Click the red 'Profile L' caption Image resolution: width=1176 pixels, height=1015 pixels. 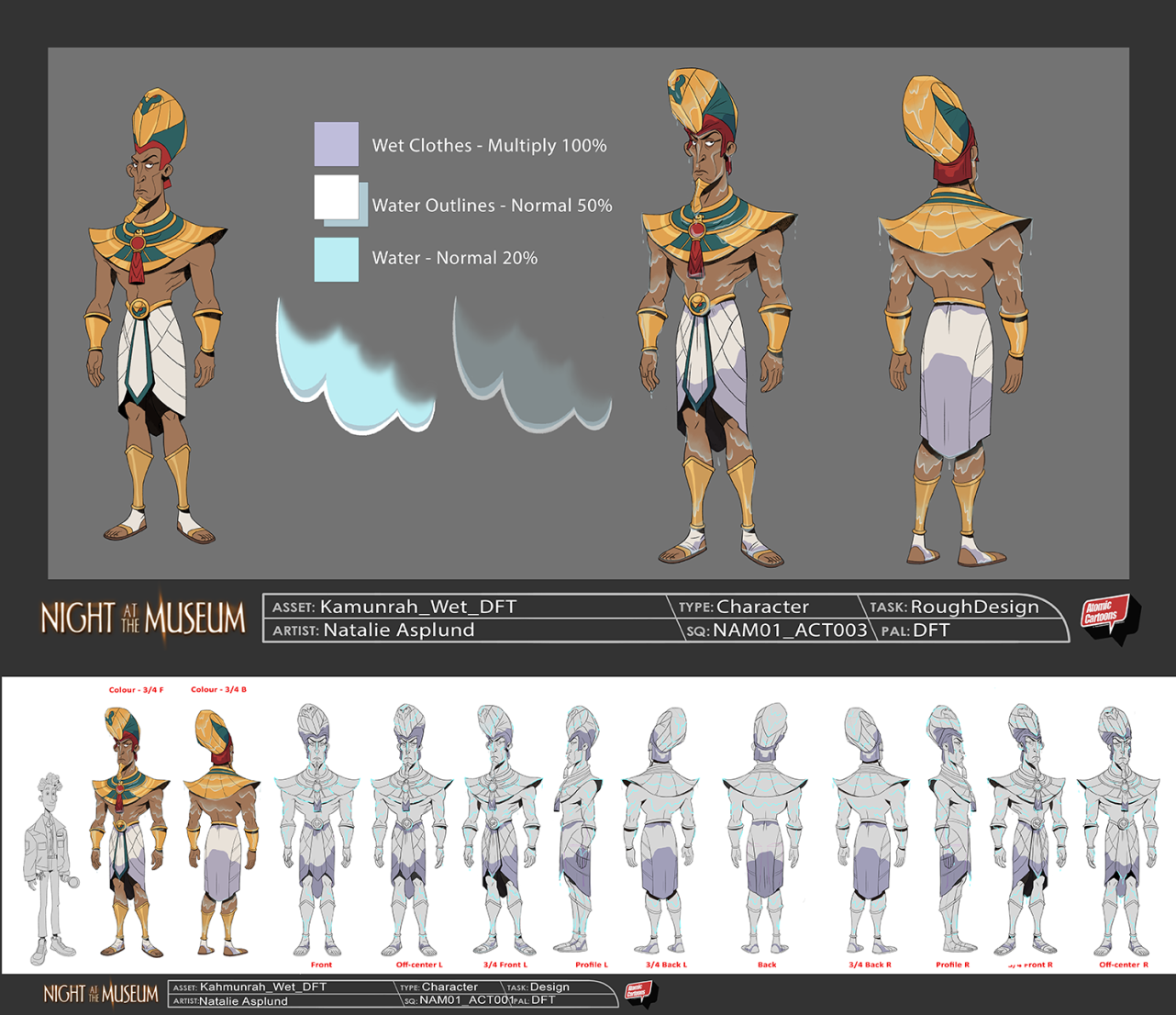tap(592, 965)
